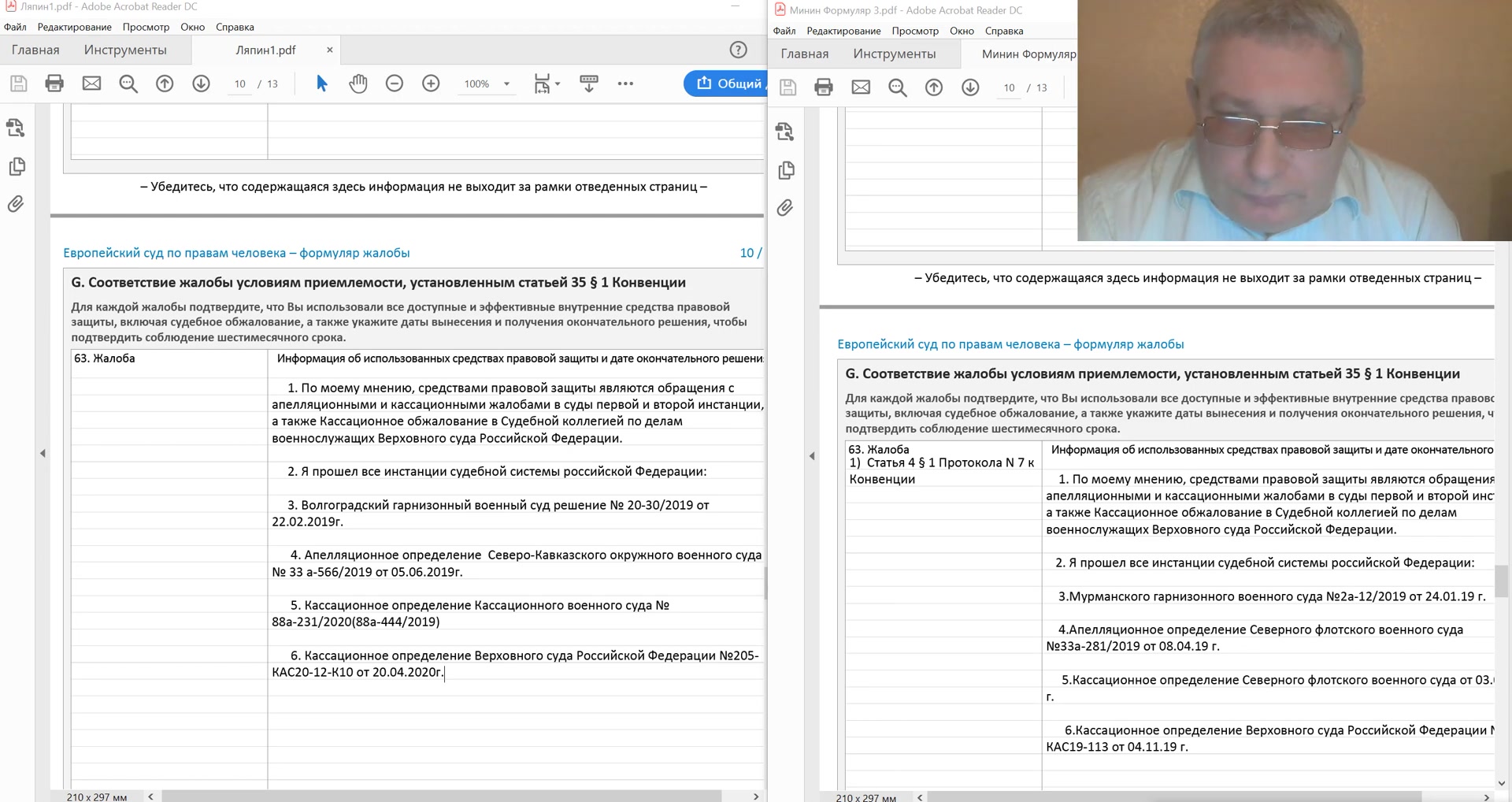Screen dimensions: 1512x802
Task: Collapse left pane arrow in Минин window
Action: click(x=812, y=455)
